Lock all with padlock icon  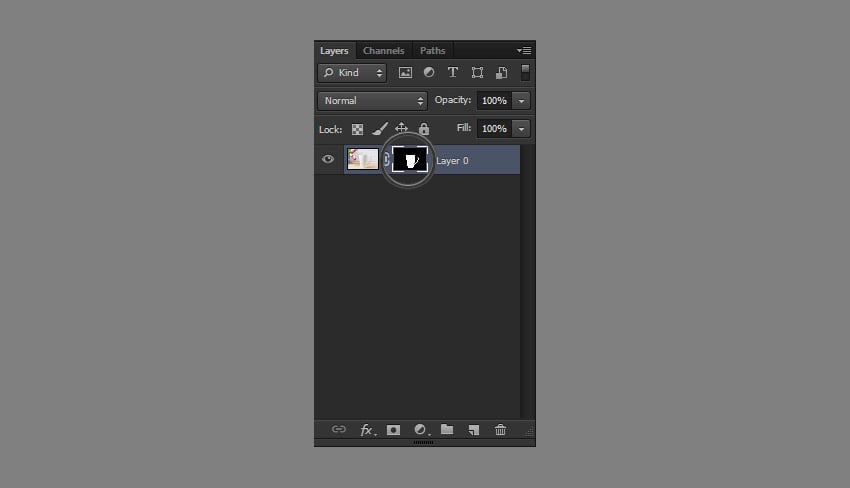(x=424, y=129)
